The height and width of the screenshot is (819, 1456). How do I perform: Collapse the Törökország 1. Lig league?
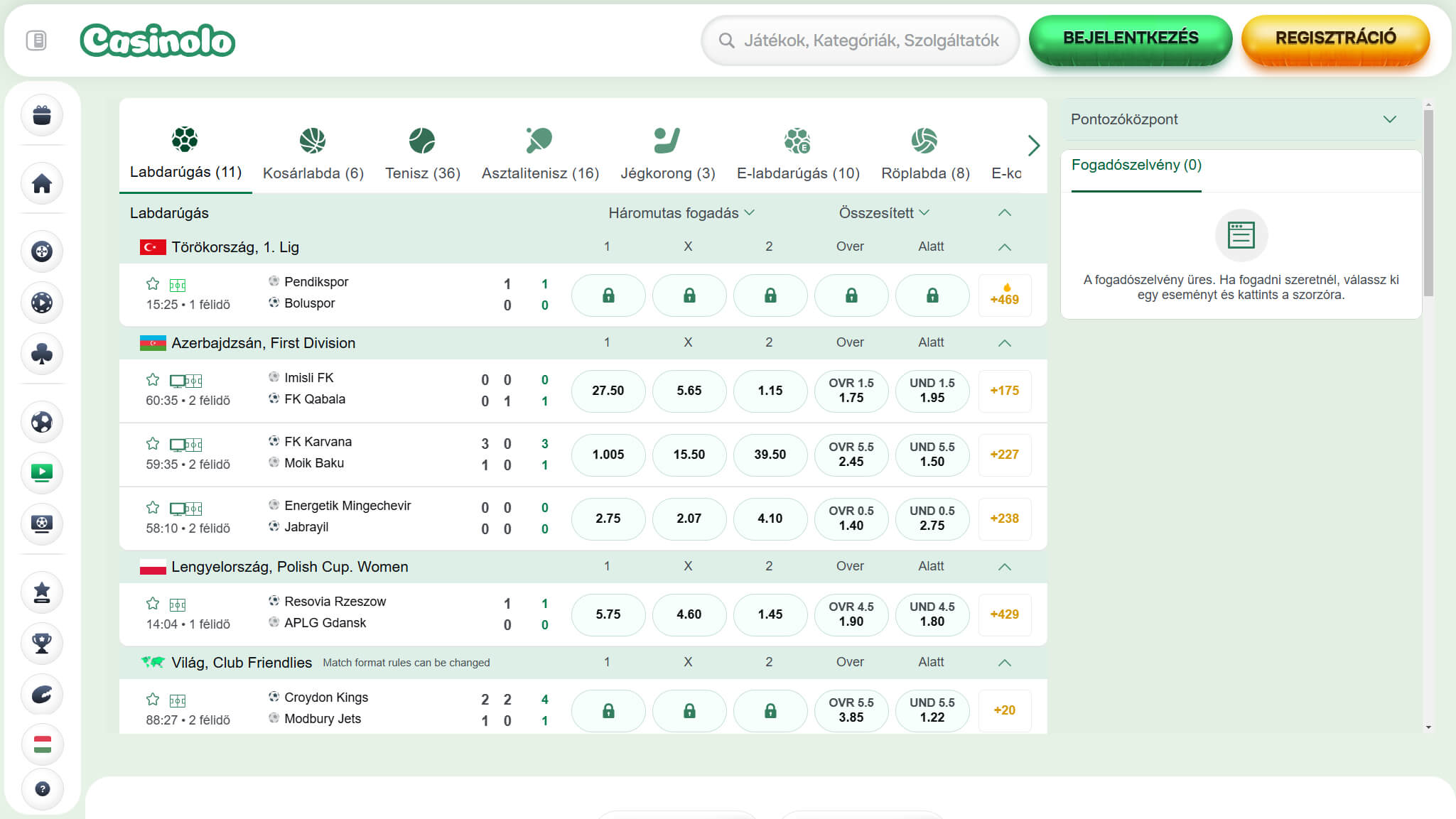pyautogui.click(x=1005, y=247)
